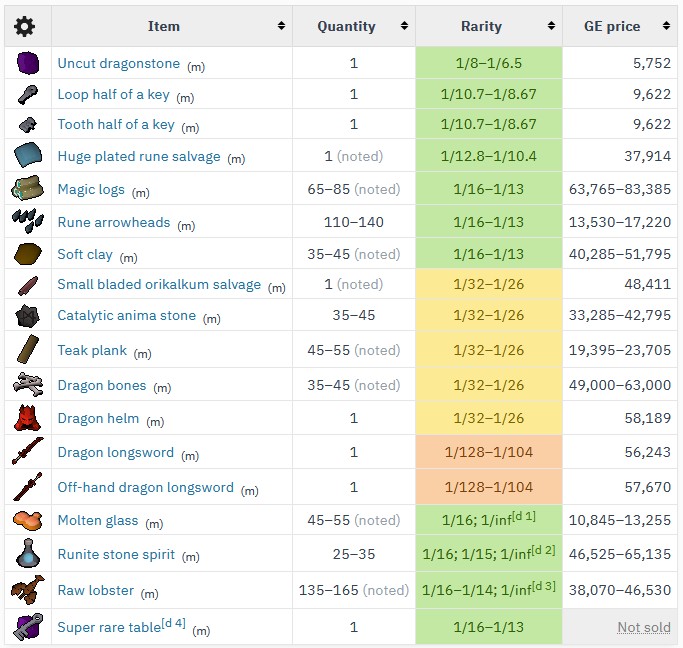Click the Teak plank item icon
Screen dimensions: 683x648
point(28,349)
